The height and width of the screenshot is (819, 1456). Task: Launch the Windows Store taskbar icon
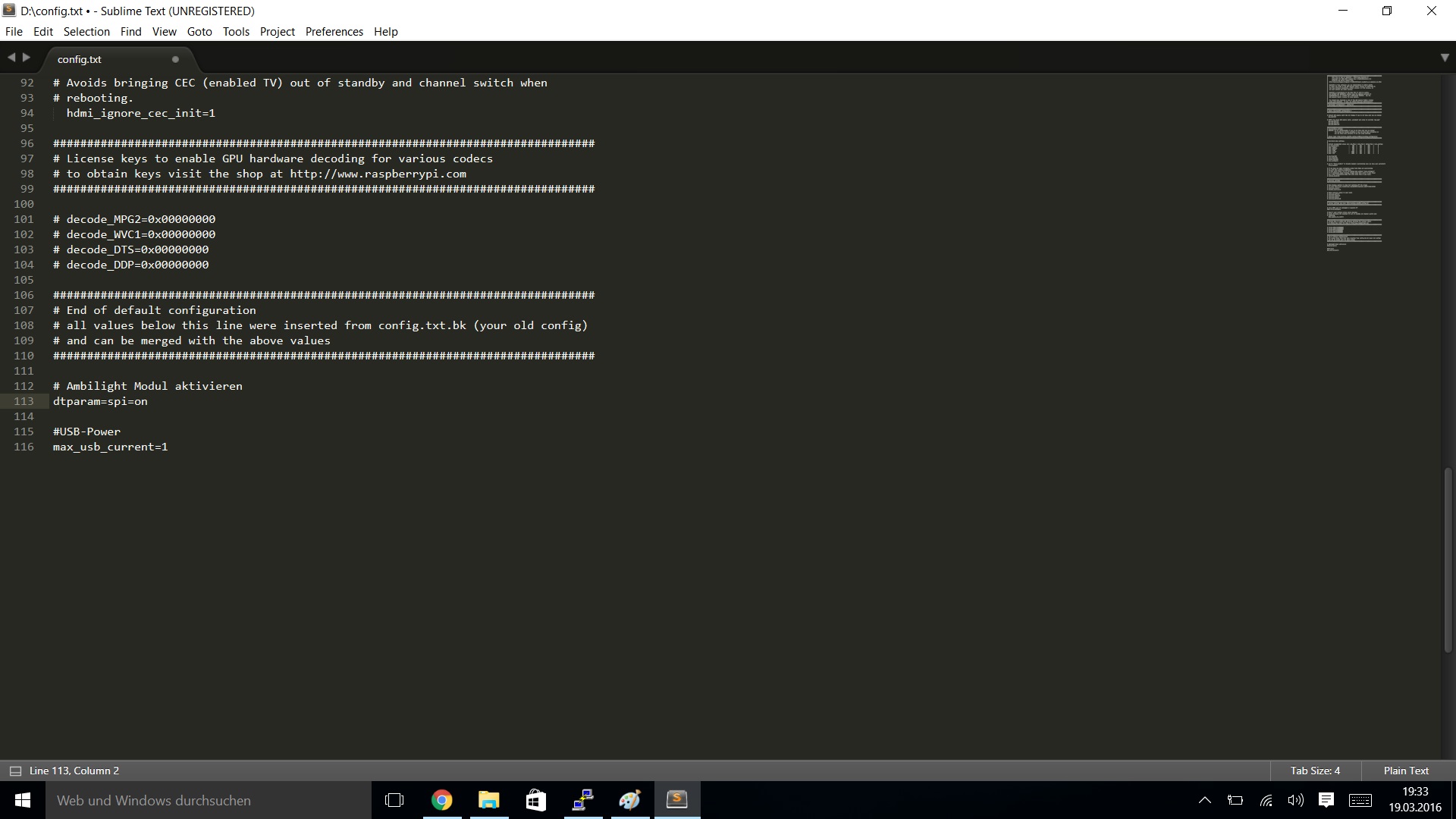click(536, 800)
